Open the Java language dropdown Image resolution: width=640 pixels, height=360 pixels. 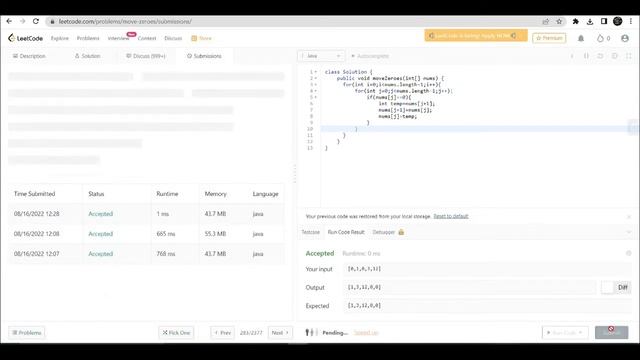pos(321,56)
